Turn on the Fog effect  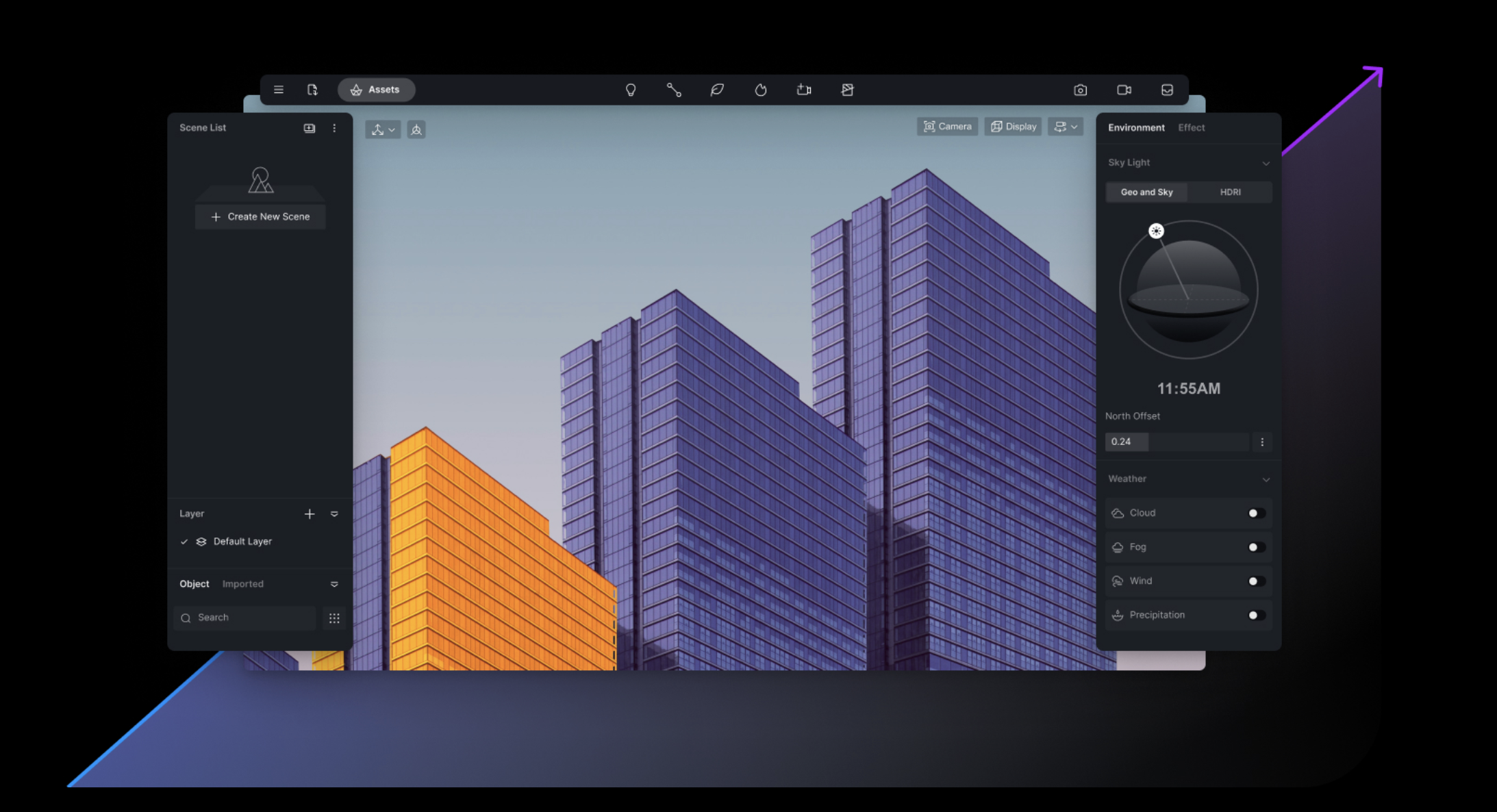click(x=1255, y=546)
